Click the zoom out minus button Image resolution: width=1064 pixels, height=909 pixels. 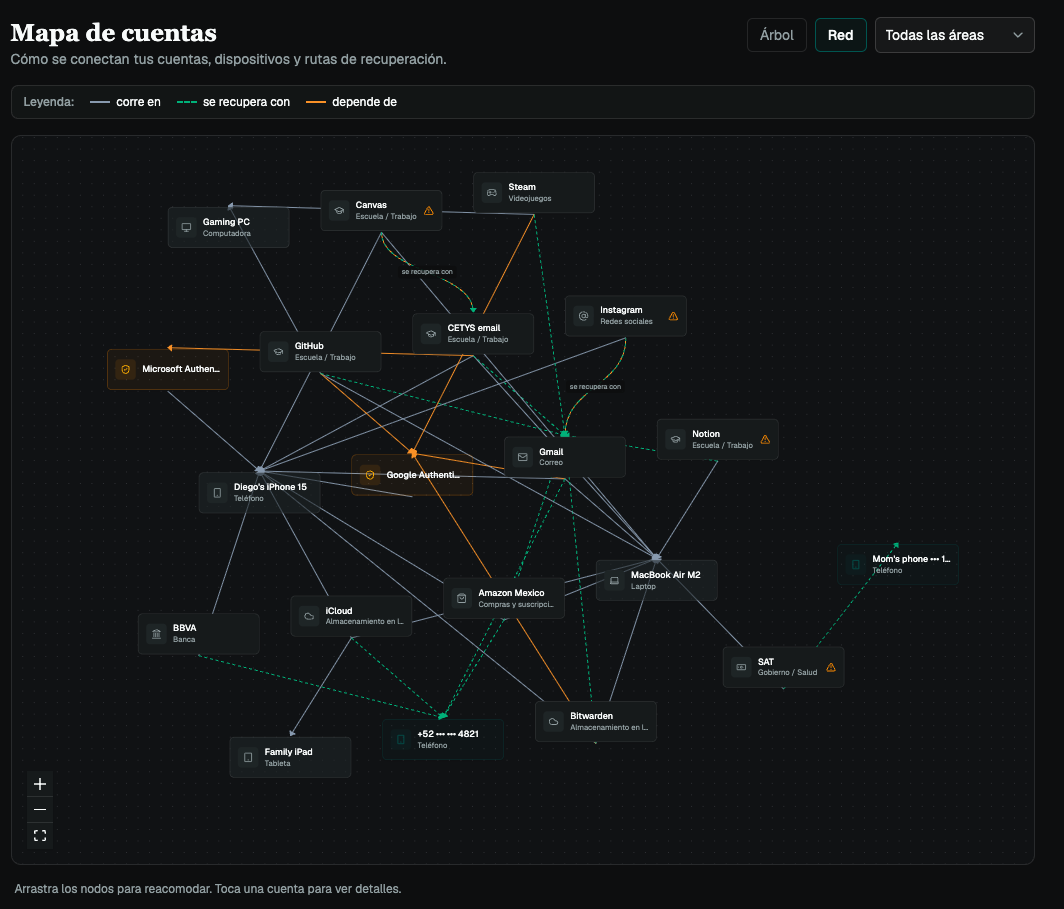click(40, 809)
